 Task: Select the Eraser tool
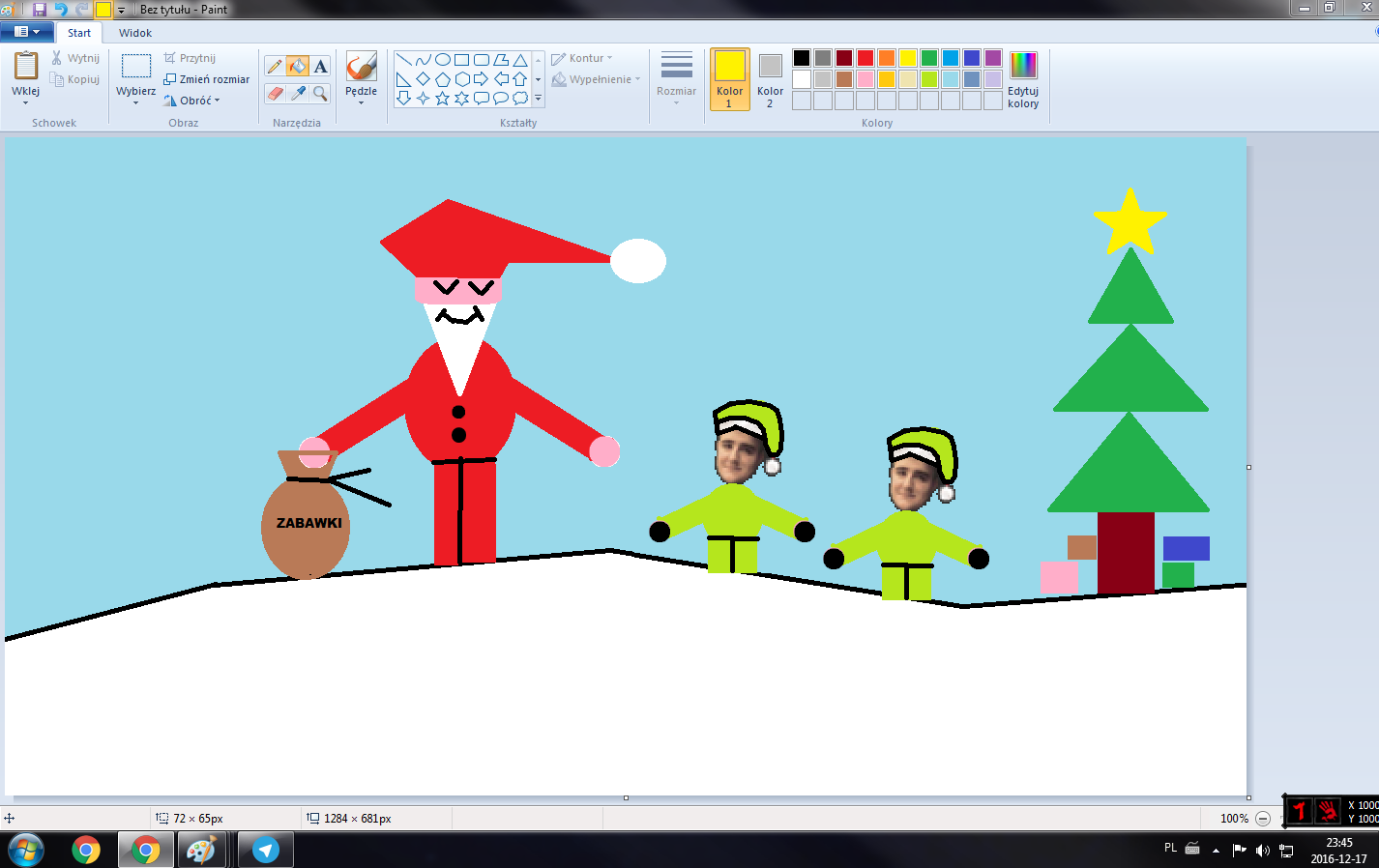pos(275,93)
